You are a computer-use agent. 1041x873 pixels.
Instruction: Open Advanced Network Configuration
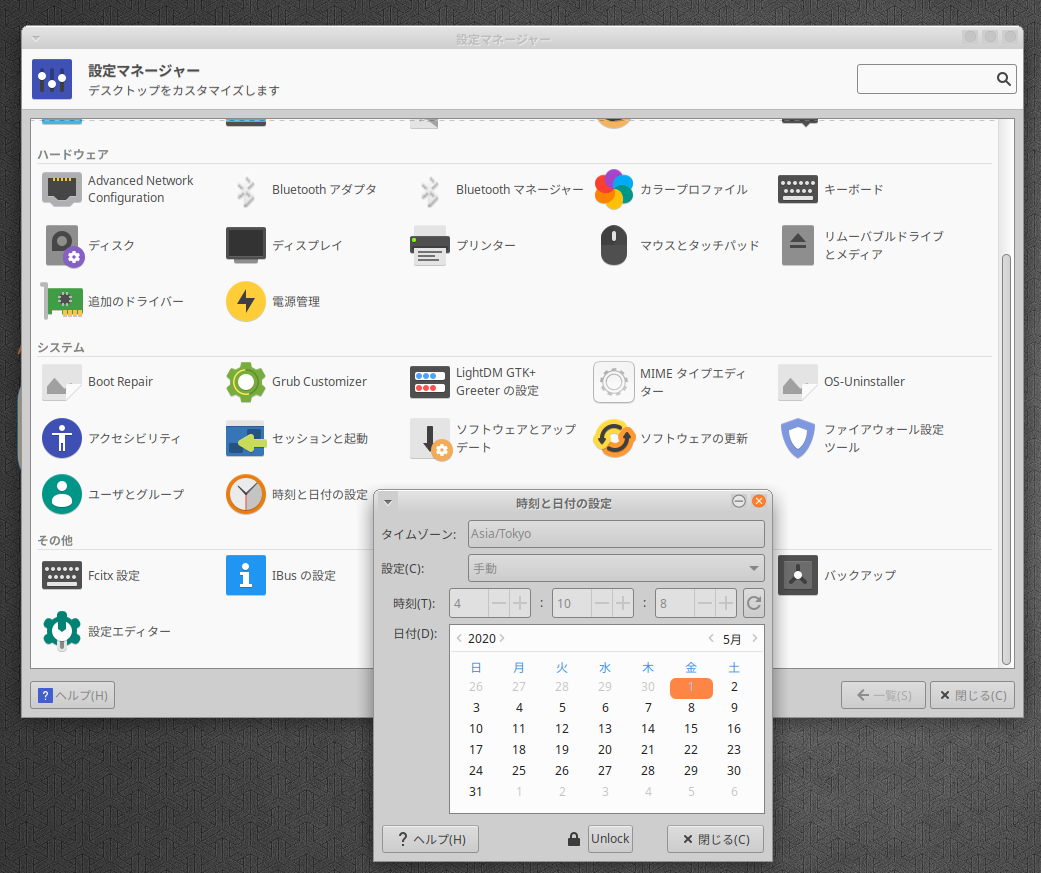point(118,189)
